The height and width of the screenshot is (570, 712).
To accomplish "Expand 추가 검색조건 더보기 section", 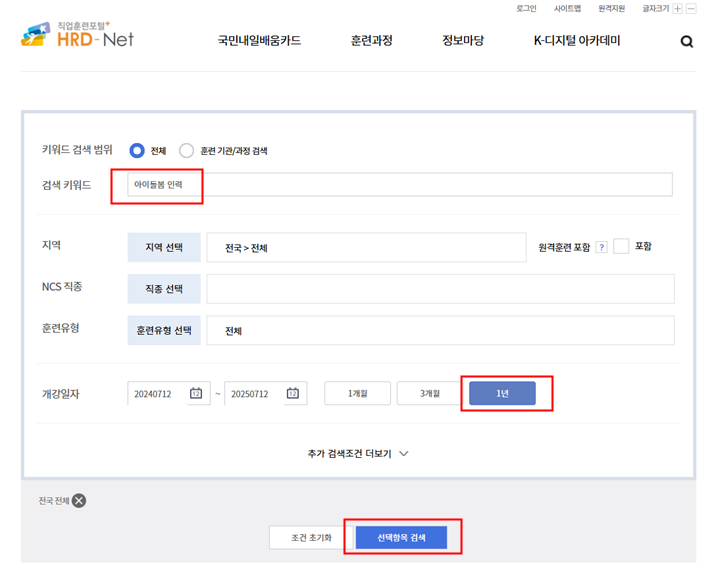I will pyautogui.click(x=358, y=453).
